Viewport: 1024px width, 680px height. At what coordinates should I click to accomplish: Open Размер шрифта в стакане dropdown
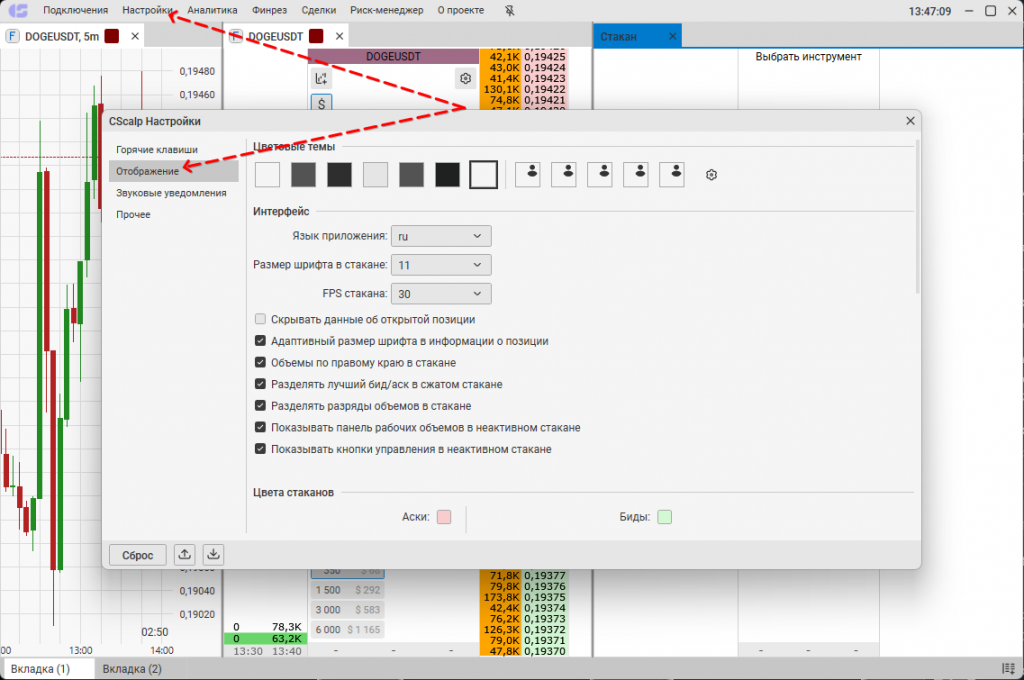tap(441, 265)
